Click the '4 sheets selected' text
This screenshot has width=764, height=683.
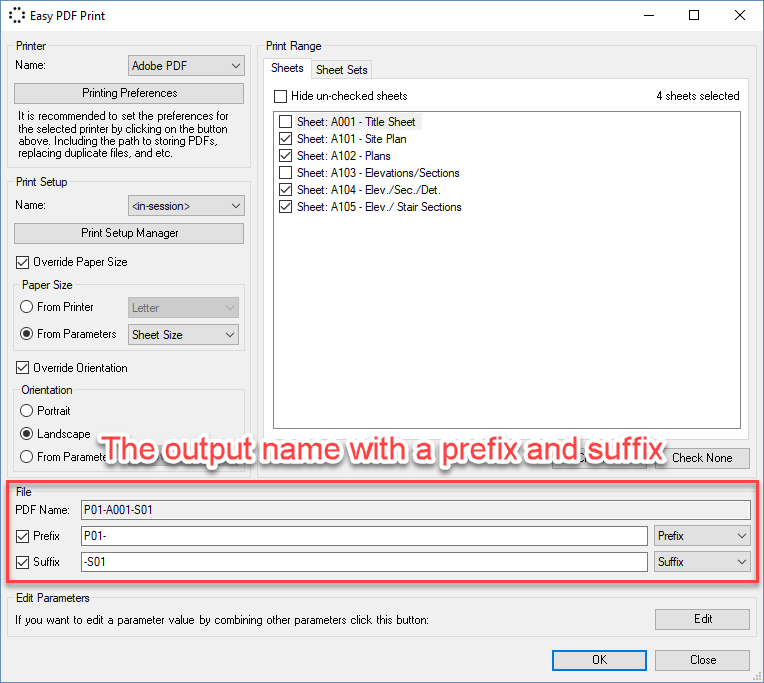[x=698, y=96]
